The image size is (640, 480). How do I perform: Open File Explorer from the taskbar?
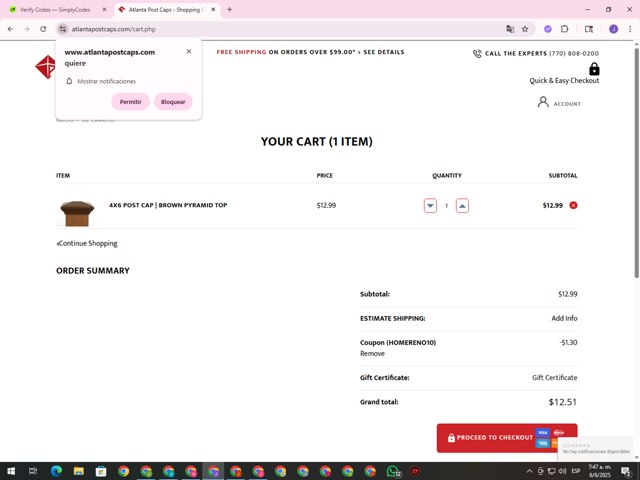(79, 471)
